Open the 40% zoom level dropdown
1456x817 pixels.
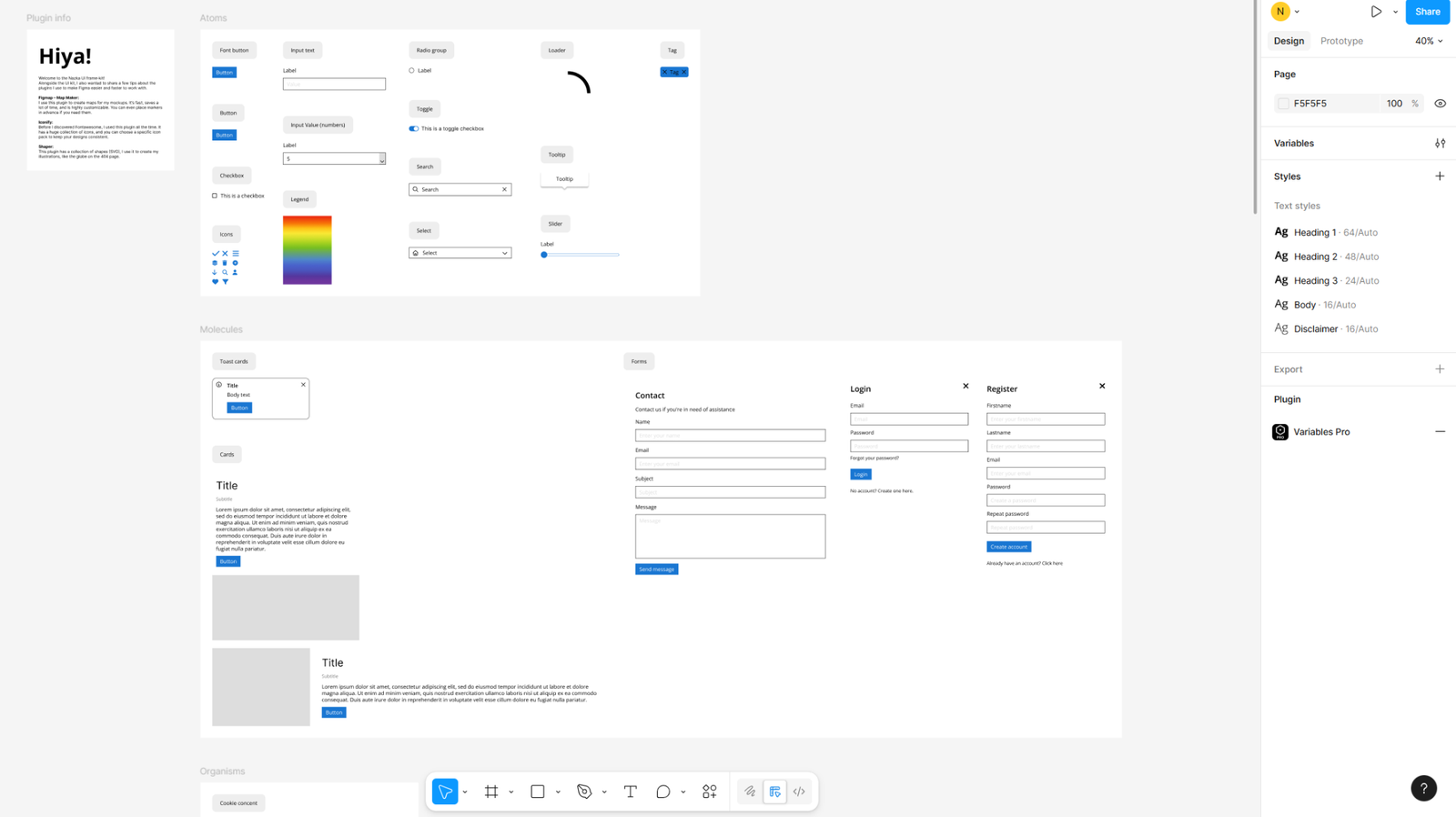pos(1429,41)
